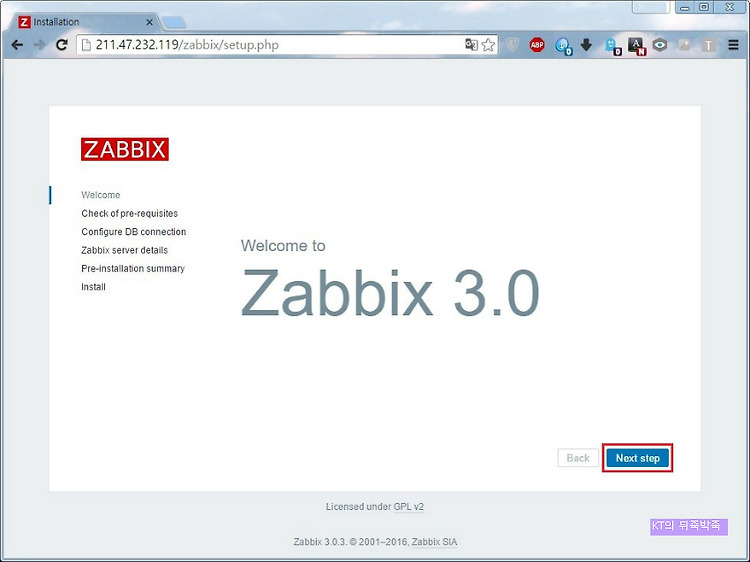This screenshot has width=750, height=562.
Task: Click the grey arrow extension icon
Action: 684,45
